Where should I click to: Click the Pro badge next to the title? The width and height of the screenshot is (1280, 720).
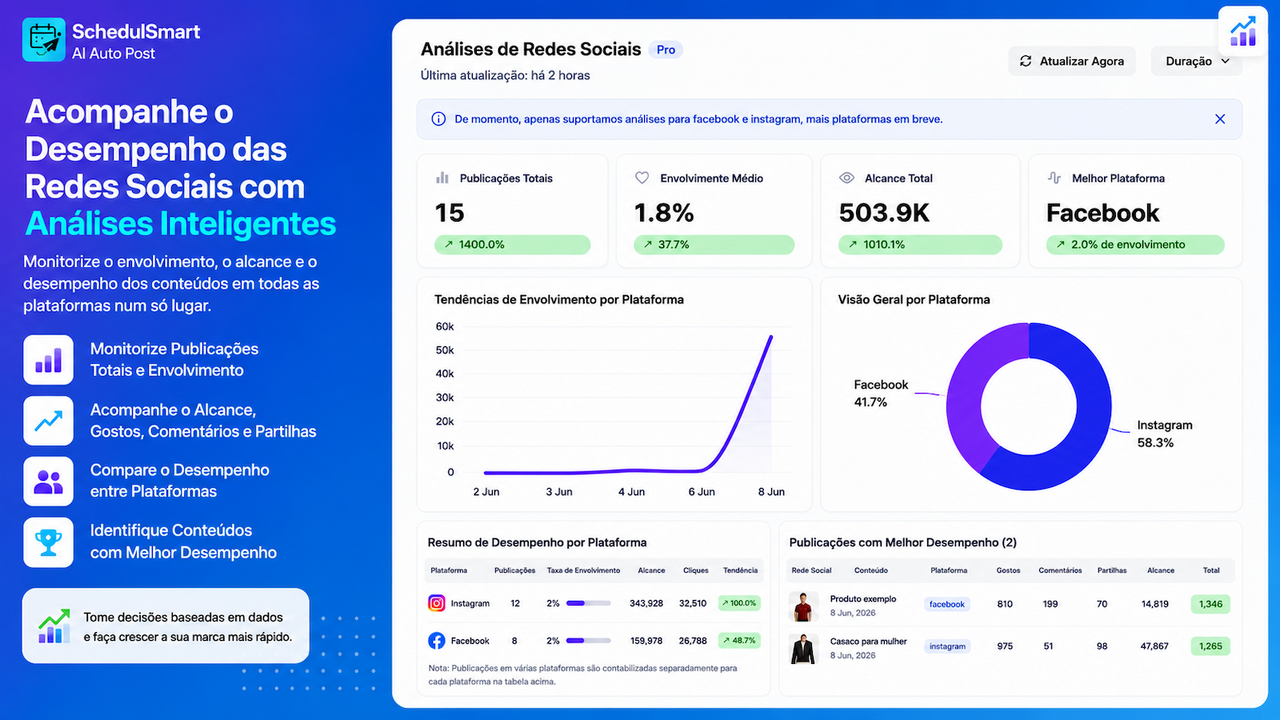[x=666, y=49]
